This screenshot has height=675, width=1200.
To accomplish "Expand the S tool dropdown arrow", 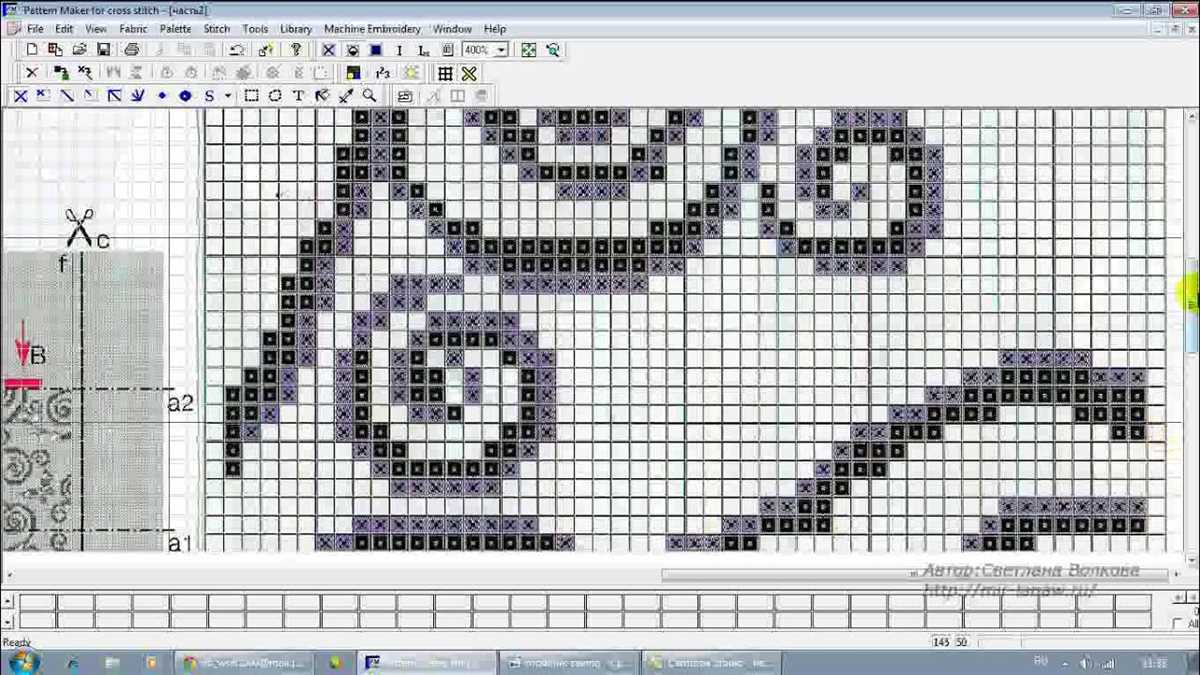I will [228, 96].
